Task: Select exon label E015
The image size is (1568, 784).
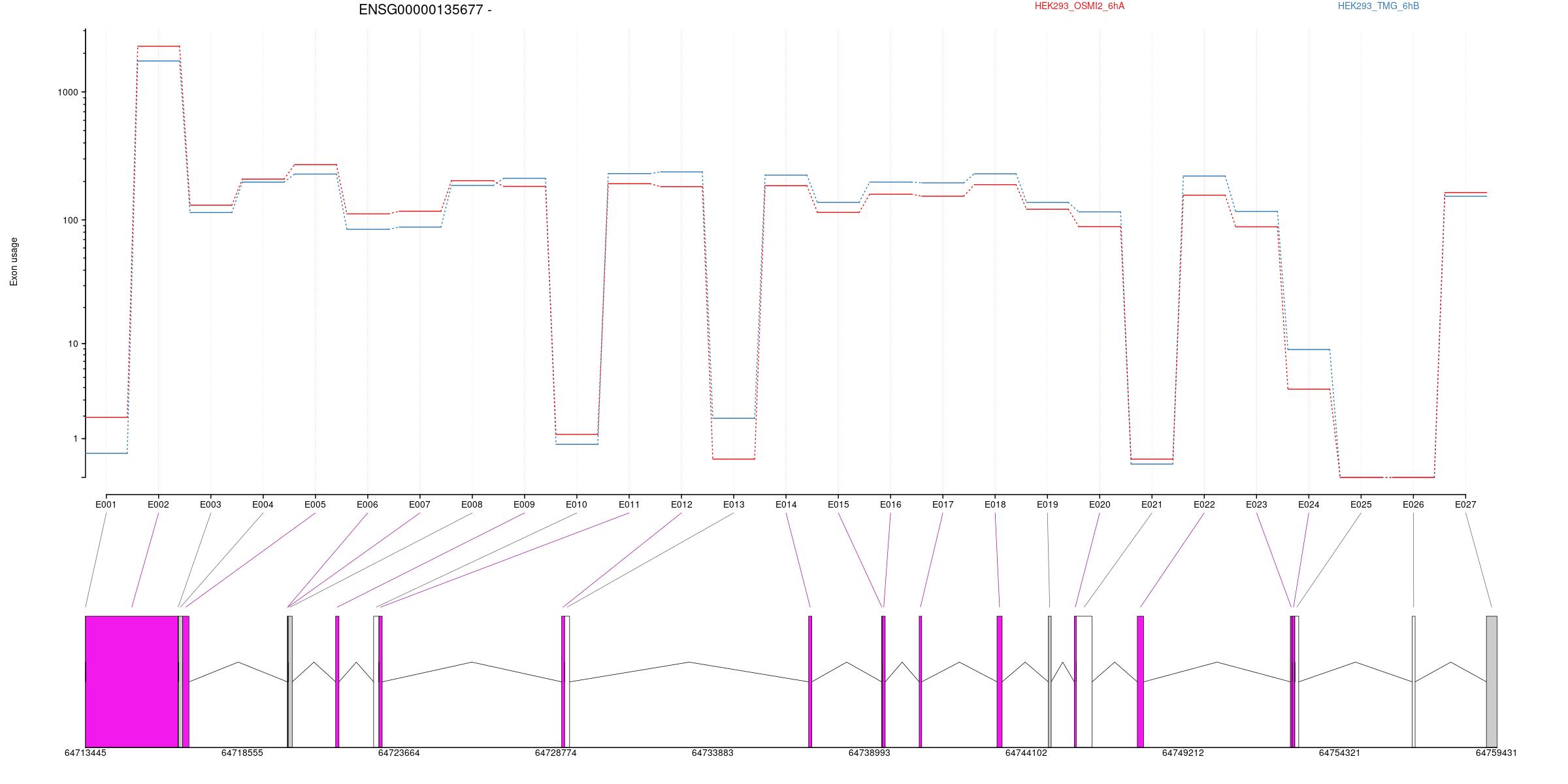Action: click(x=838, y=504)
